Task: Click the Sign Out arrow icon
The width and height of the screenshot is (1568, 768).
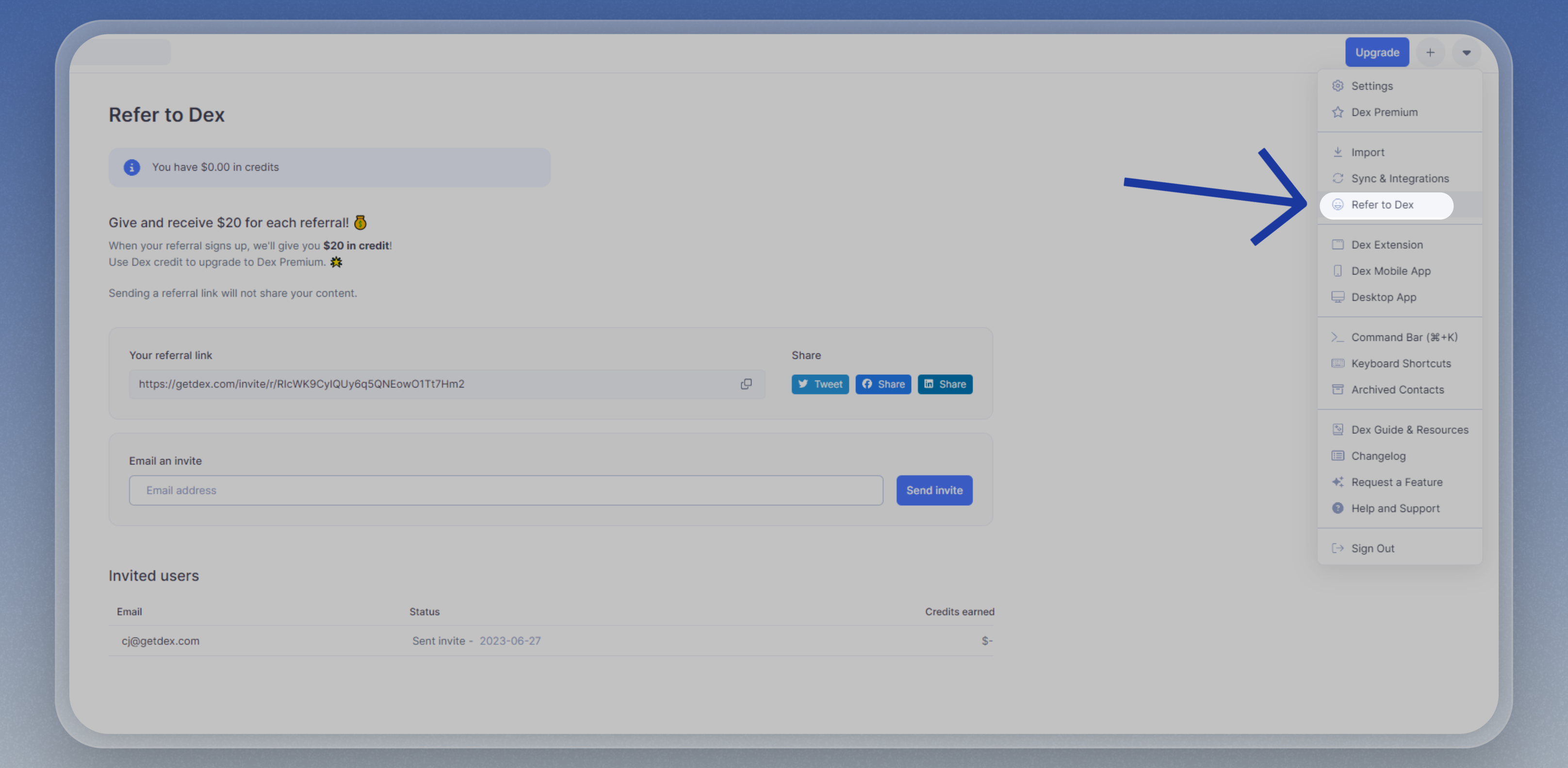Action: pyautogui.click(x=1337, y=548)
